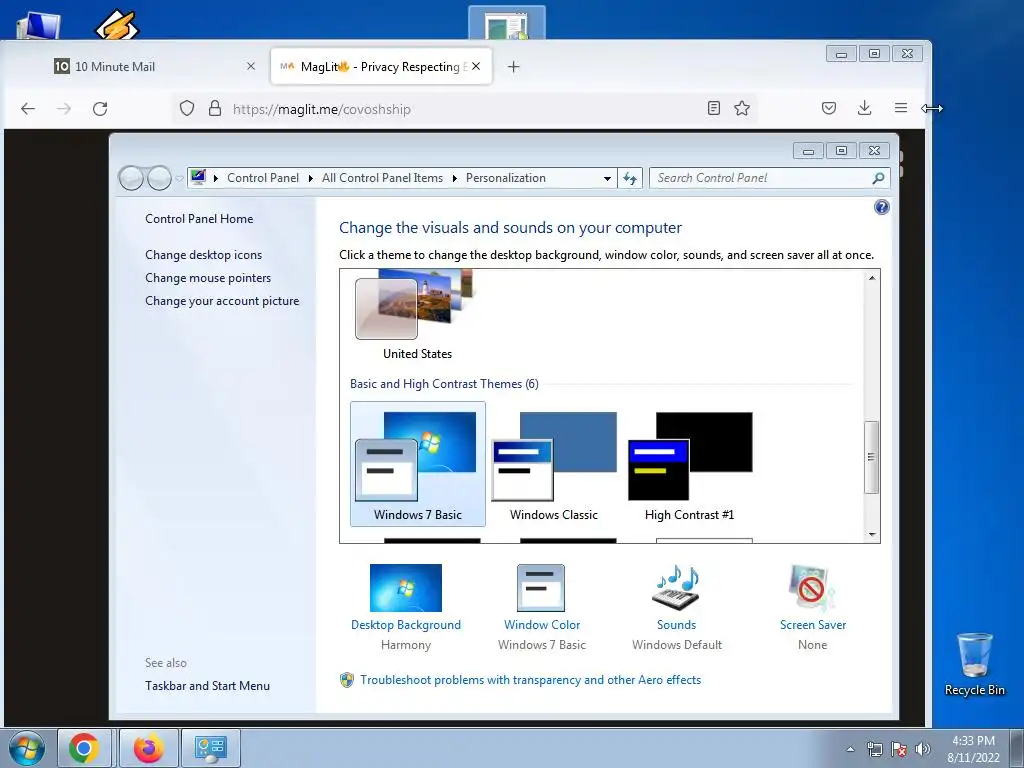The height and width of the screenshot is (768, 1024).
Task: Click Control Panel taskbar button
Action: tap(210, 748)
